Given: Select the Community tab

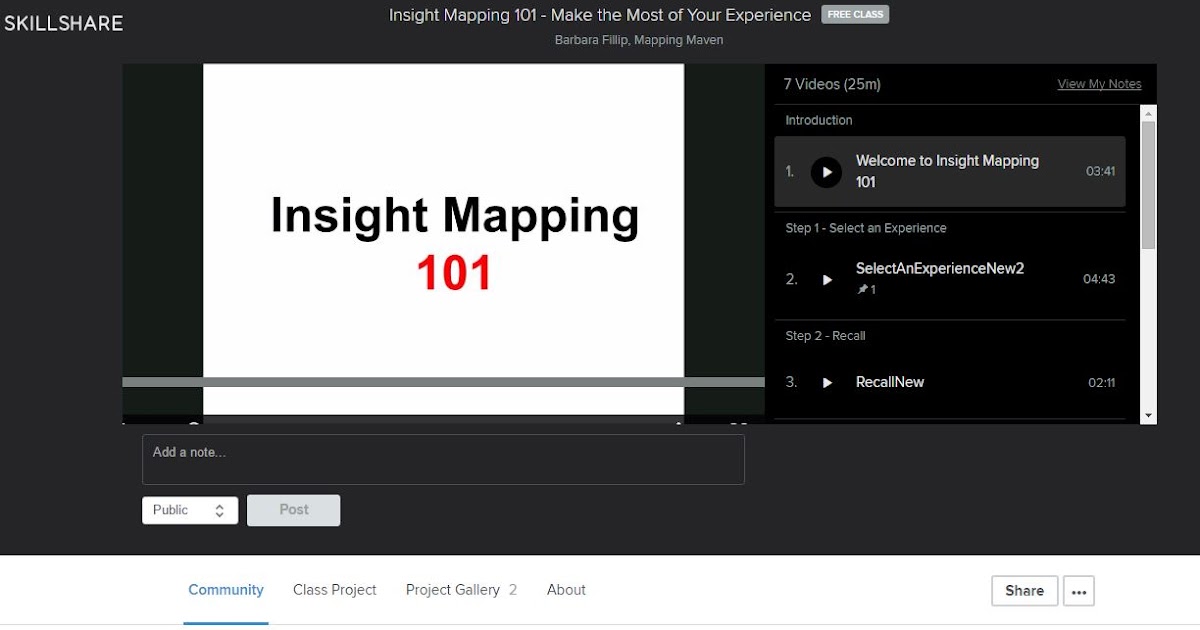Looking at the screenshot, I should point(225,590).
